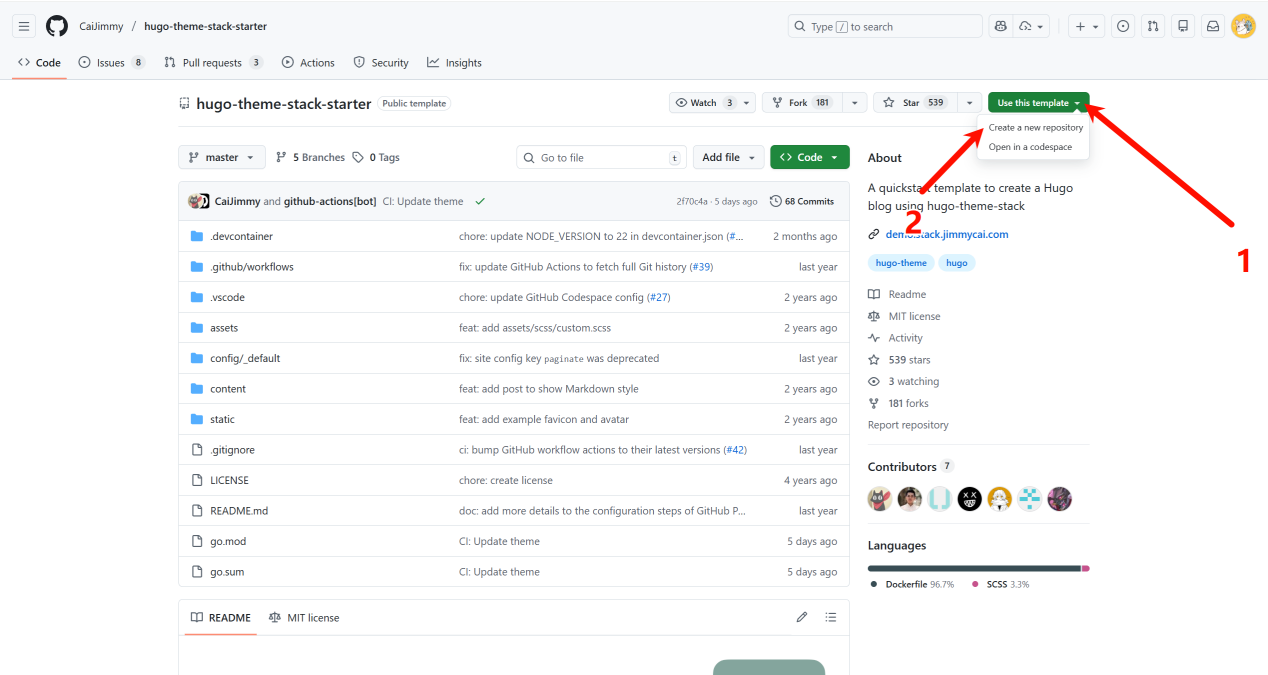The height and width of the screenshot is (675, 1268).
Task: Open folder icon for assets
Action: (197, 328)
